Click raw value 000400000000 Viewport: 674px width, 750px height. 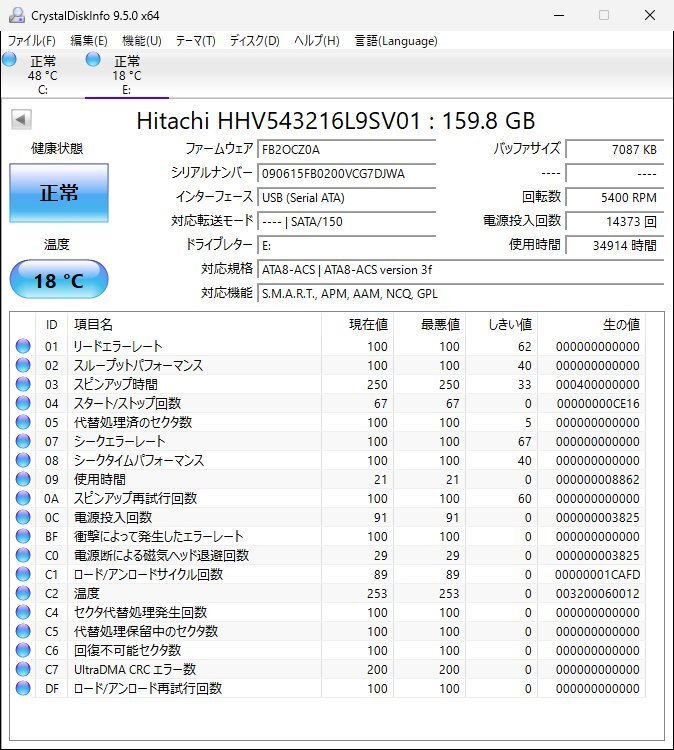click(x=598, y=385)
